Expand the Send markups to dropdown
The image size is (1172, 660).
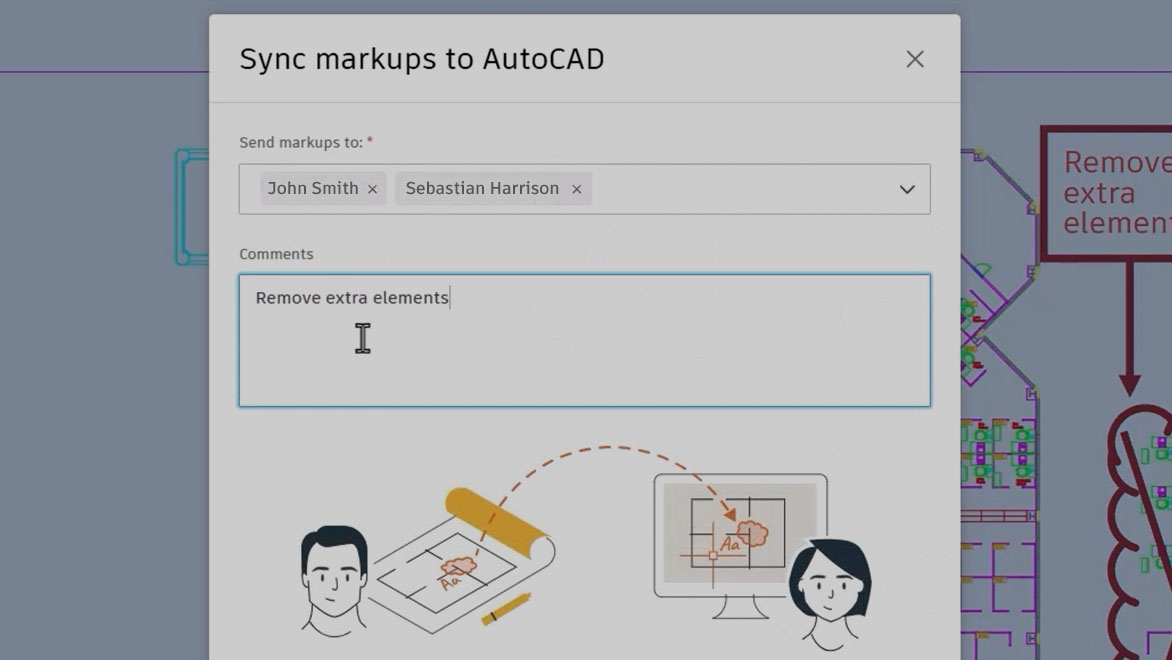tap(907, 189)
